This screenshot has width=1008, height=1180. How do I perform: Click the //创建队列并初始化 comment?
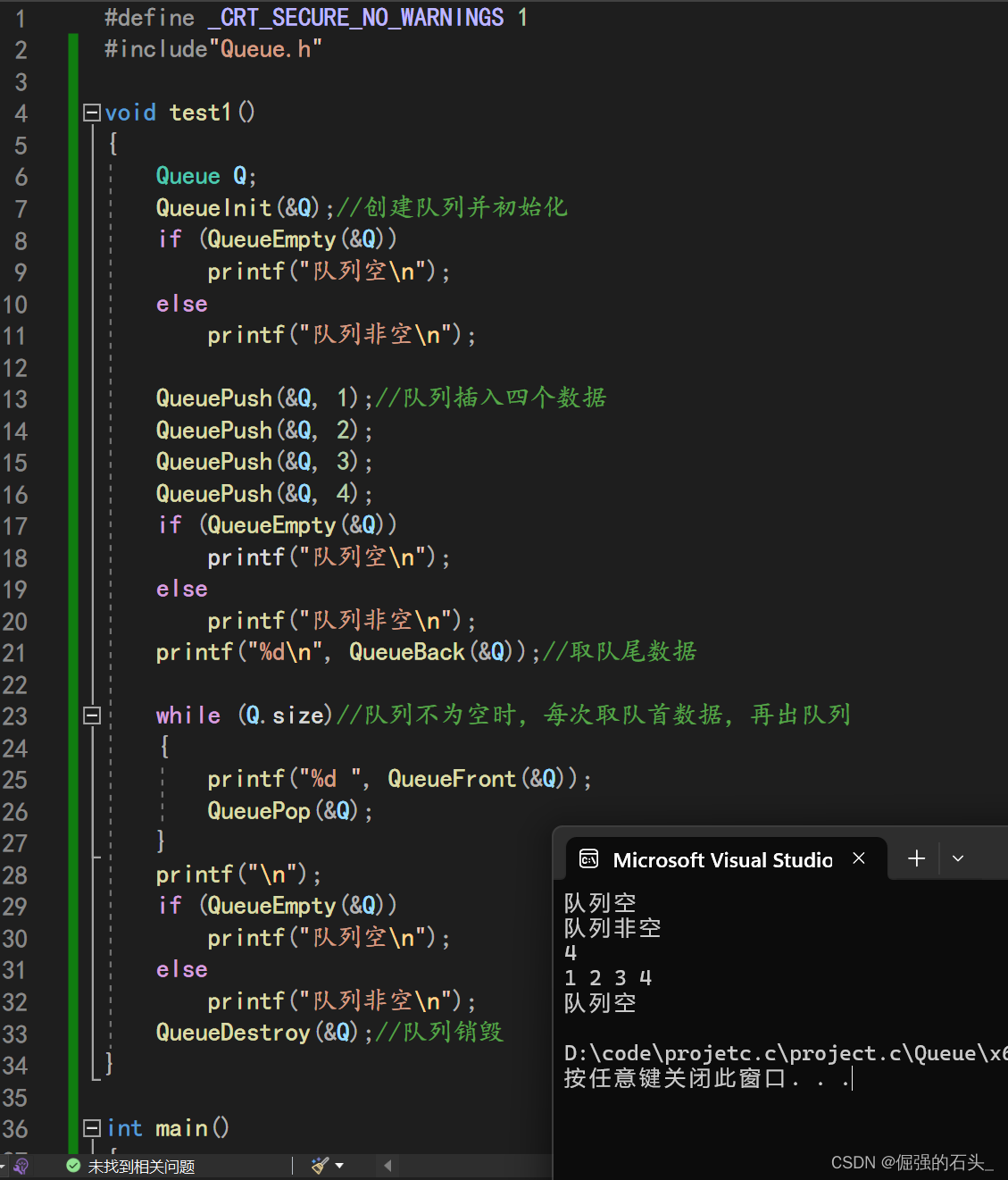[x=452, y=207]
